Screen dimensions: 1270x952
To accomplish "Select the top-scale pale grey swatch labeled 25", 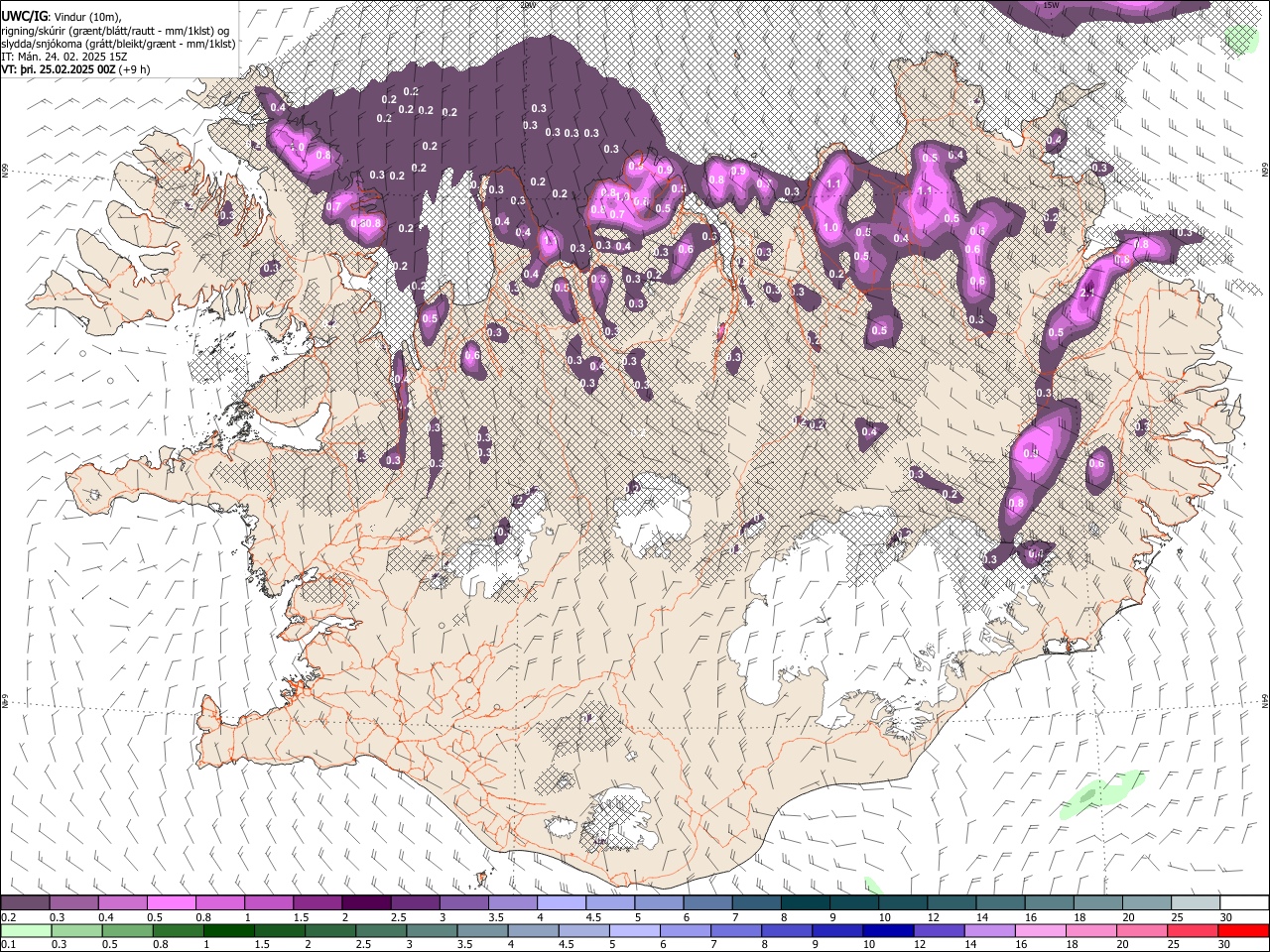I will [x=1196, y=903].
